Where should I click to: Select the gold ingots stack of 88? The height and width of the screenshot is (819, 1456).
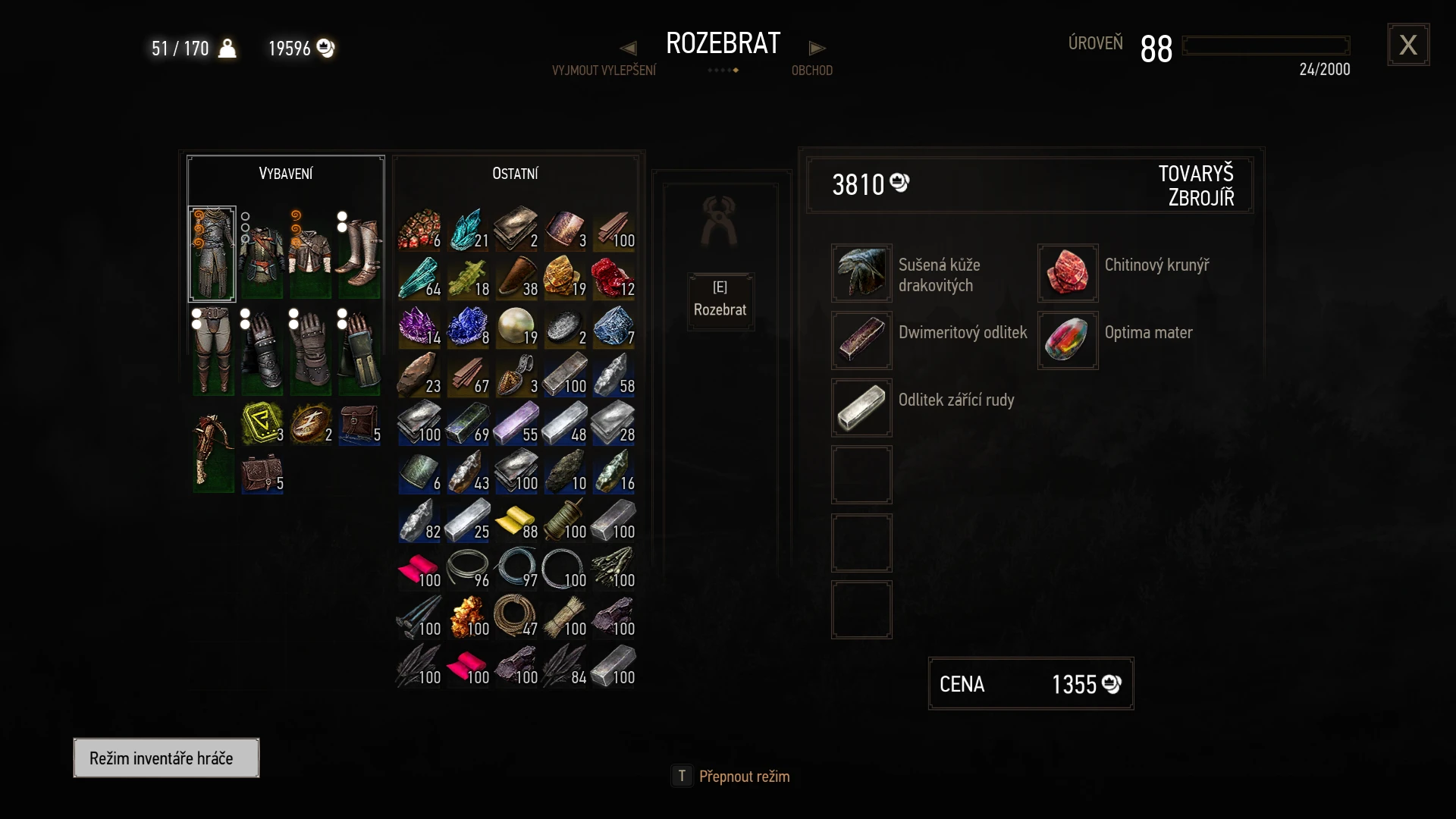point(516,520)
